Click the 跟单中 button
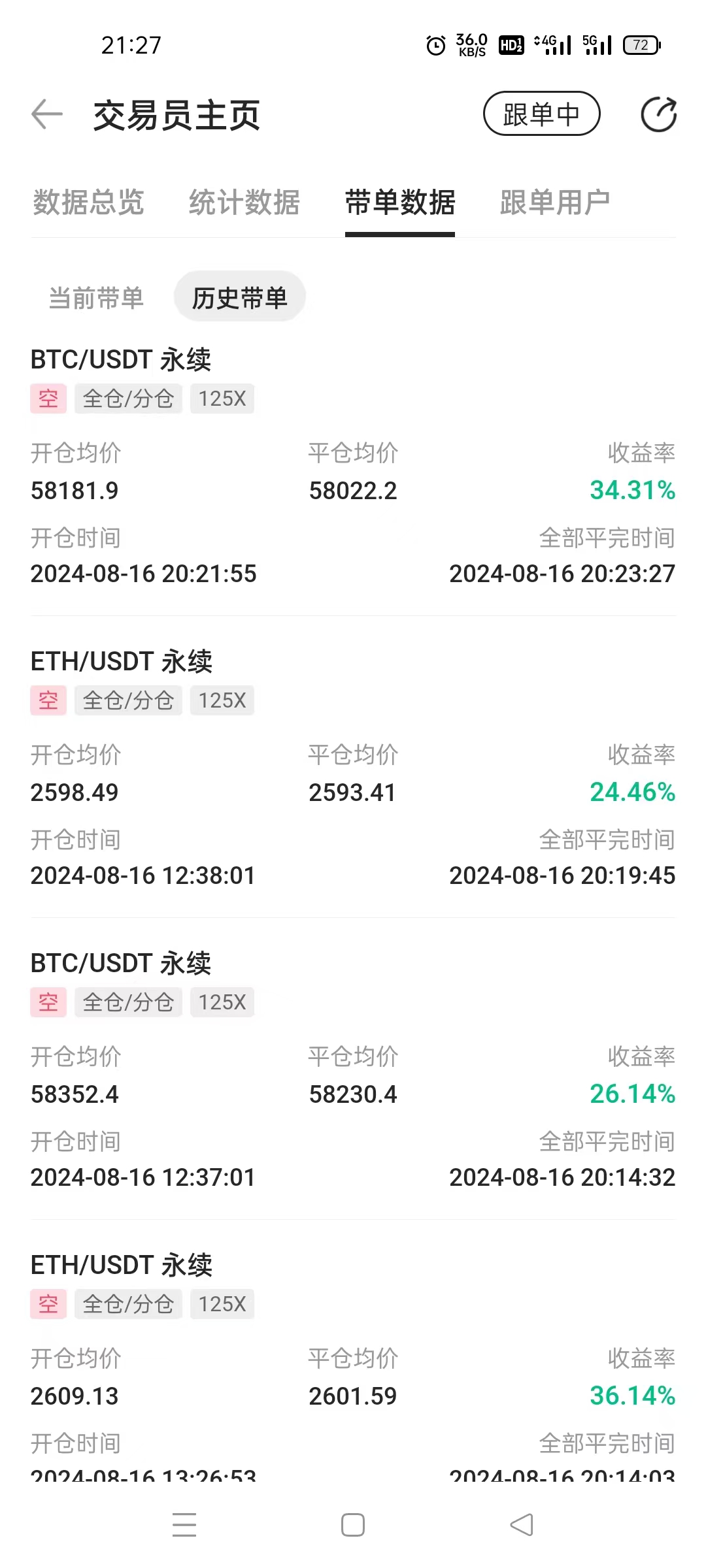Screen dimensions: 706x1568 coord(541,114)
